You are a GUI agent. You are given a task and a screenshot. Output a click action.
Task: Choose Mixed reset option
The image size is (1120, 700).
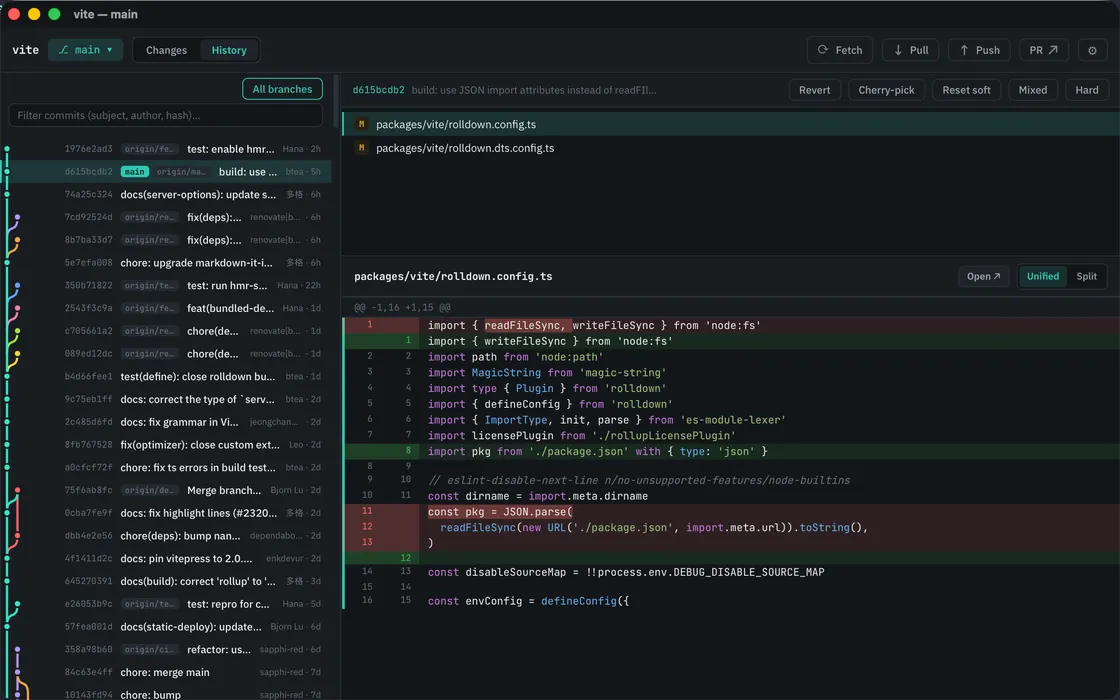(1032, 90)
